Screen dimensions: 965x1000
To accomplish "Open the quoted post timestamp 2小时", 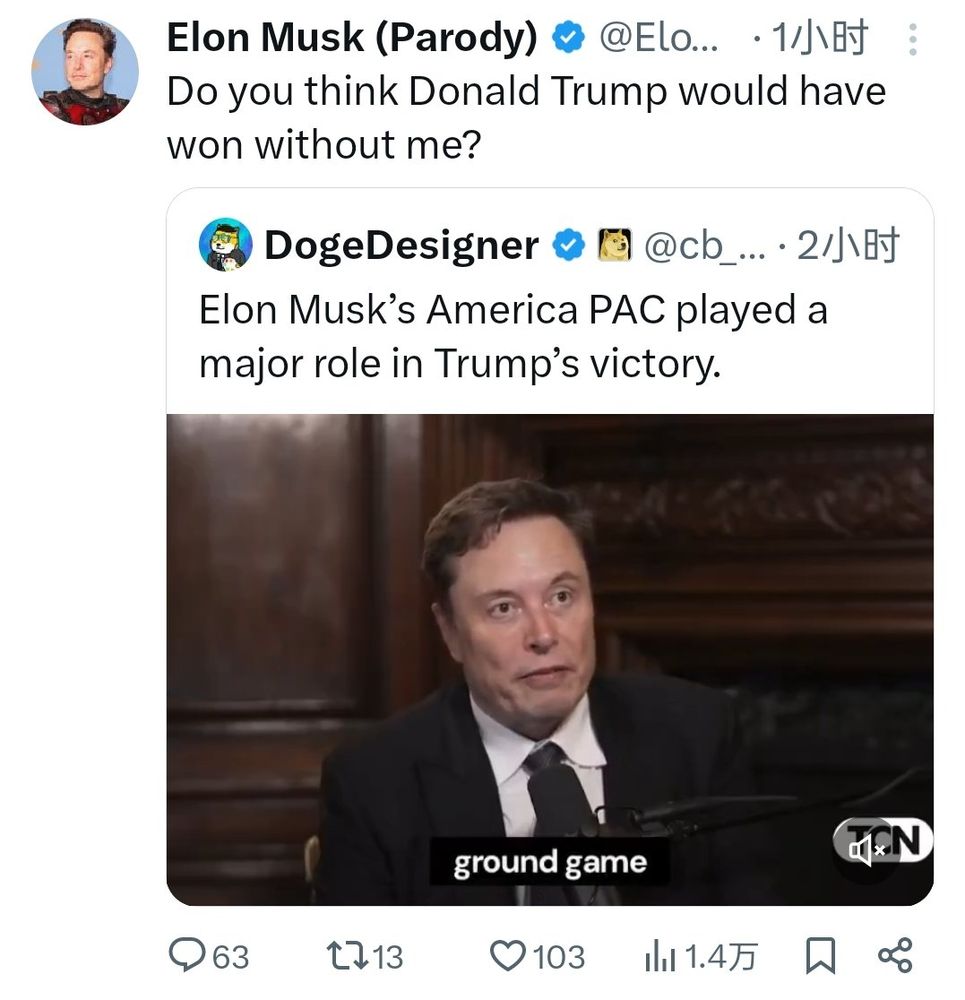I will point(848,245).
